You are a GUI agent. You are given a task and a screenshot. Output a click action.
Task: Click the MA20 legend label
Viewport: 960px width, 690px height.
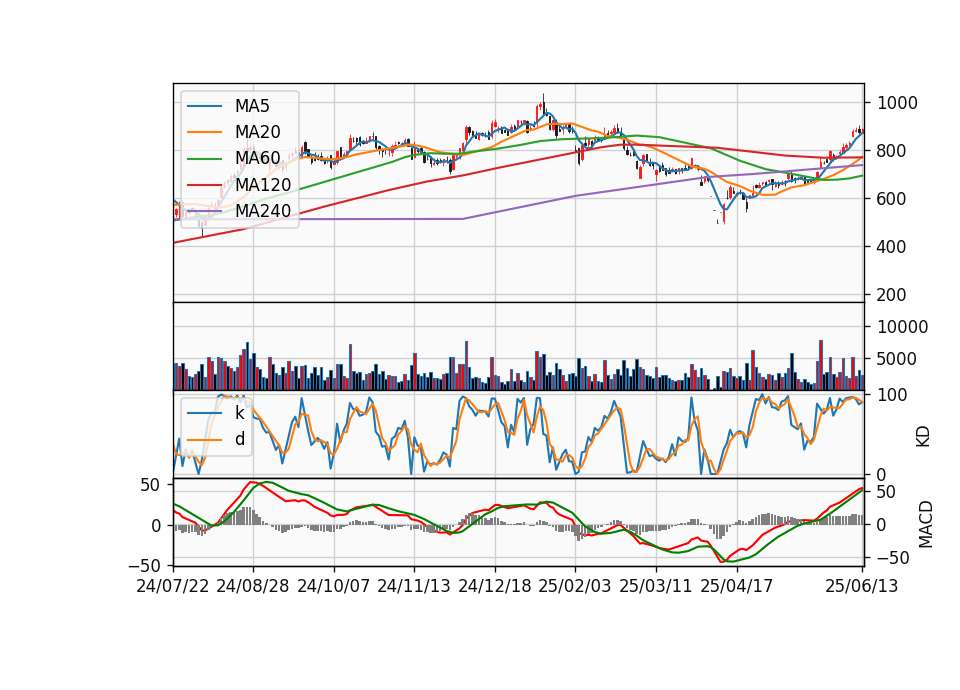[257, 132]
